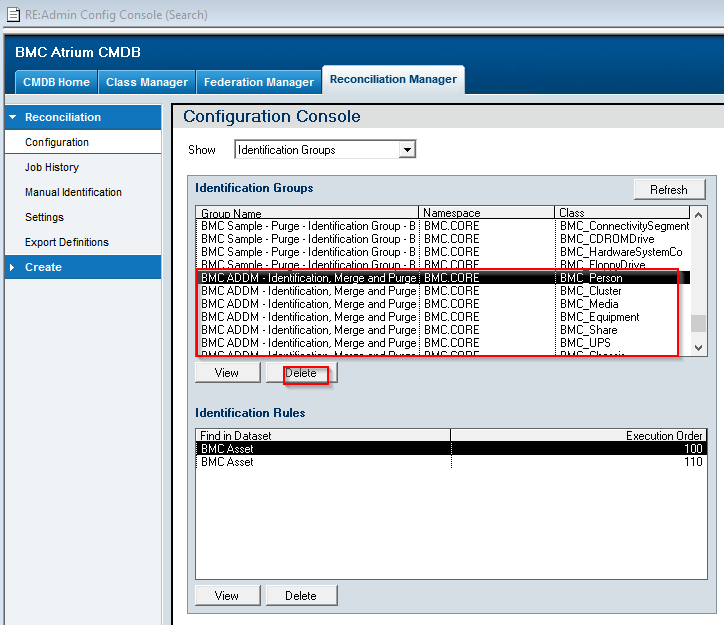Click the document icon beside RE:Admin Config Console
The image size is (724, 625).
[13, 15]
